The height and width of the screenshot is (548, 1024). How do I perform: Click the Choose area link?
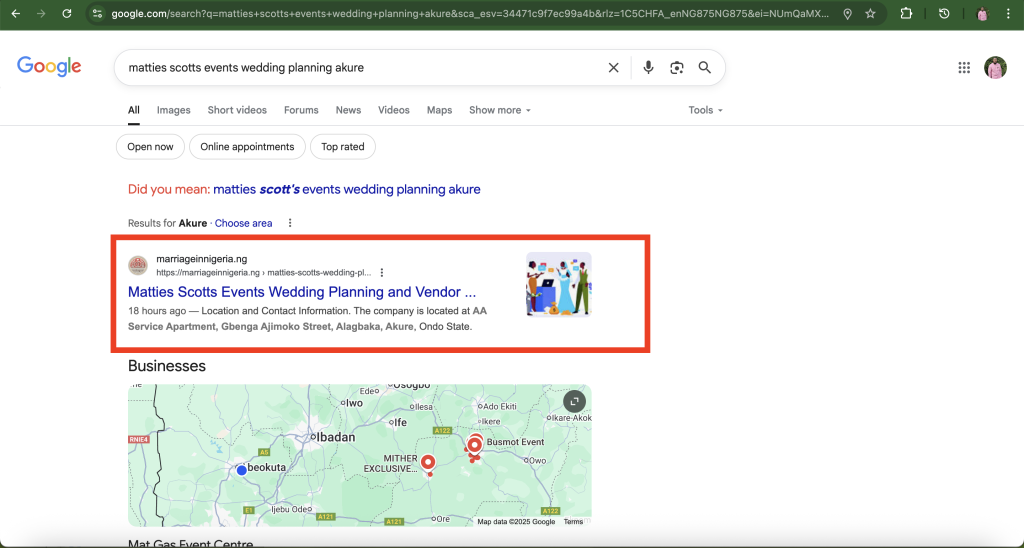[x=244, y=223]
